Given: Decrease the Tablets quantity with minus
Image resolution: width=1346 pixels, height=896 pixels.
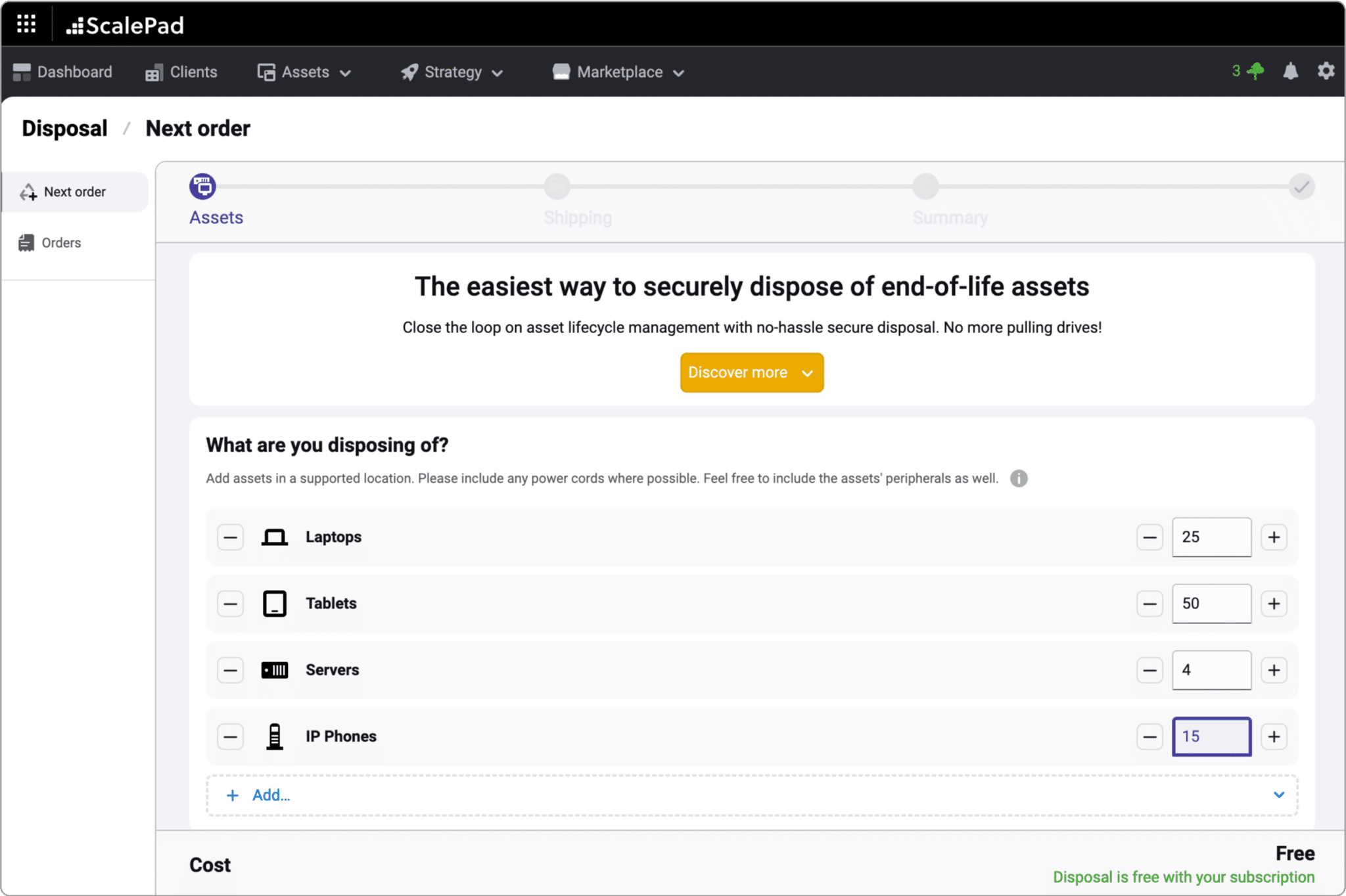Looking at the screenshot, I should tap(1149, 603).
